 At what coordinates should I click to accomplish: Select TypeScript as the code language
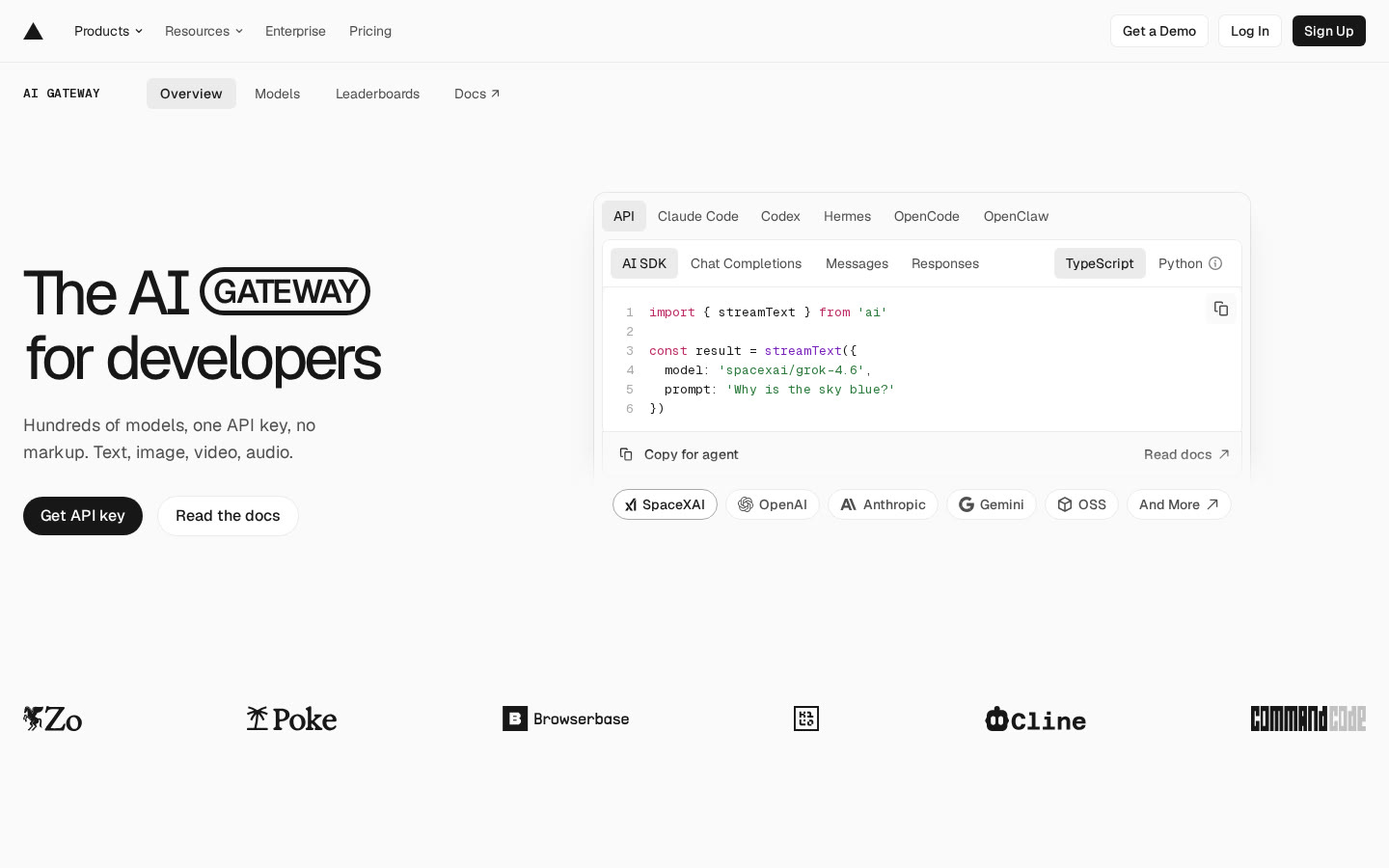tap(1100, 263)
